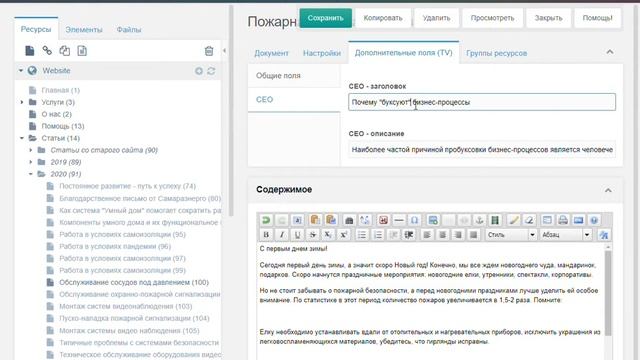Click the undo icon in editor toolbar
This screenshot has height=360, width=640.
click(x=266, y=220)
